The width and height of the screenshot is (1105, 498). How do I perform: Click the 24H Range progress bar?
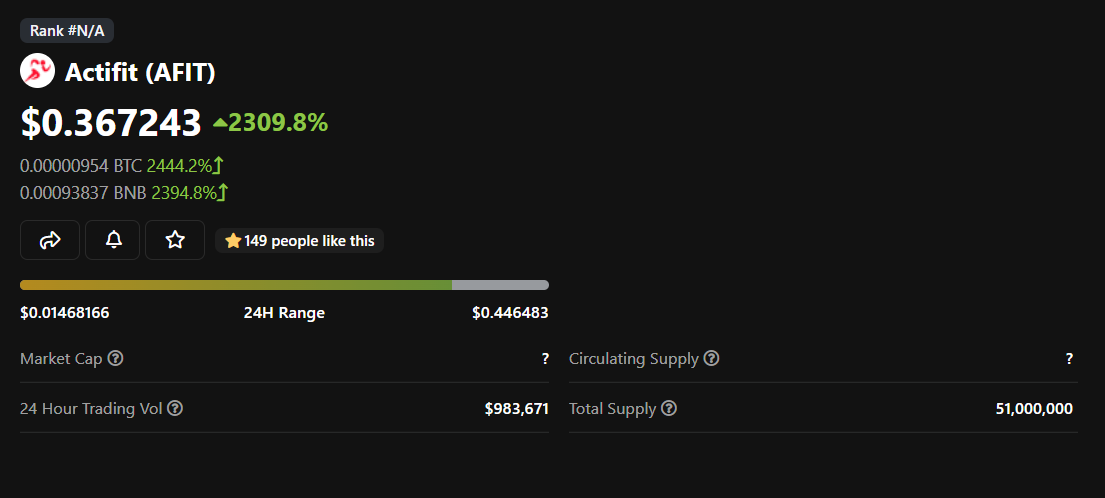284,285
